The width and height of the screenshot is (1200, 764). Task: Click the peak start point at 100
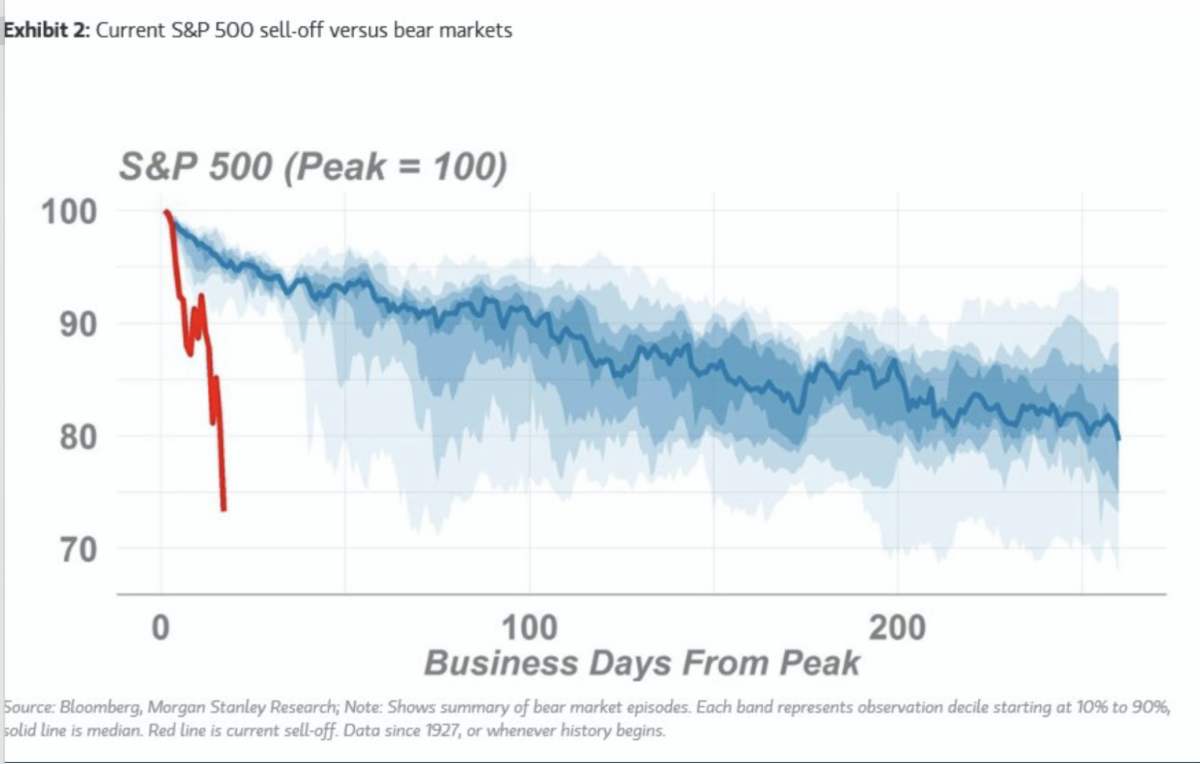point(166,212)
